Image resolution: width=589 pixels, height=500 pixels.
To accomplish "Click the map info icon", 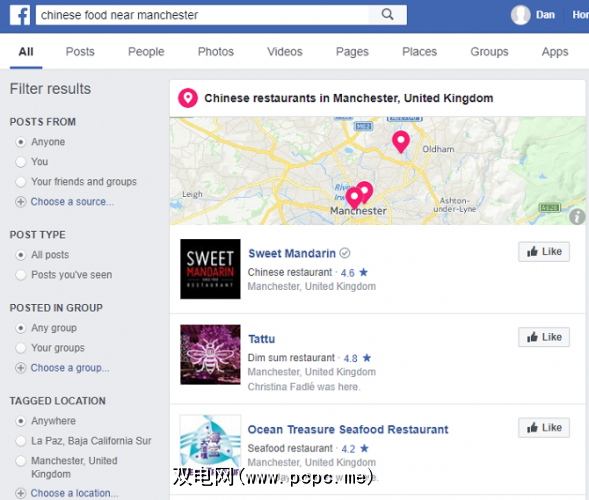I will point(577,217).
